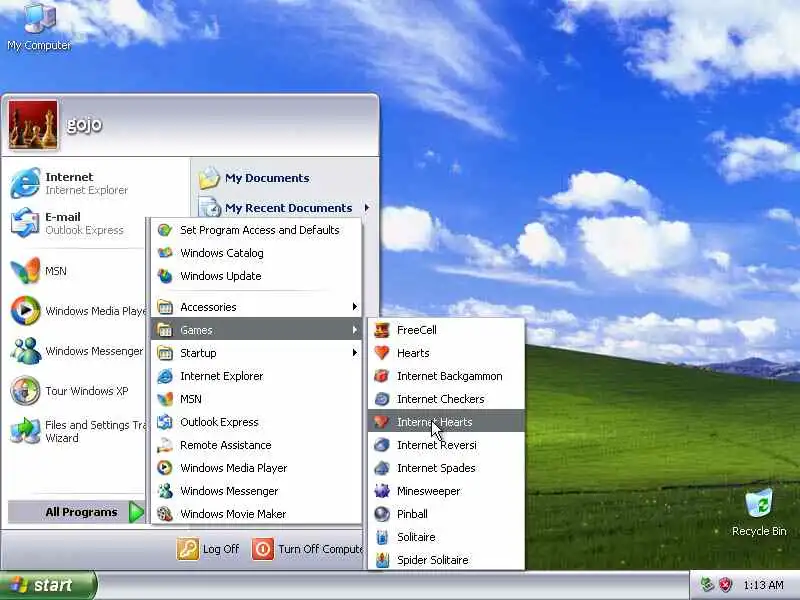Click the Windows Catalog icon
This screenshot has width=800, height=600.
point(165,253)
